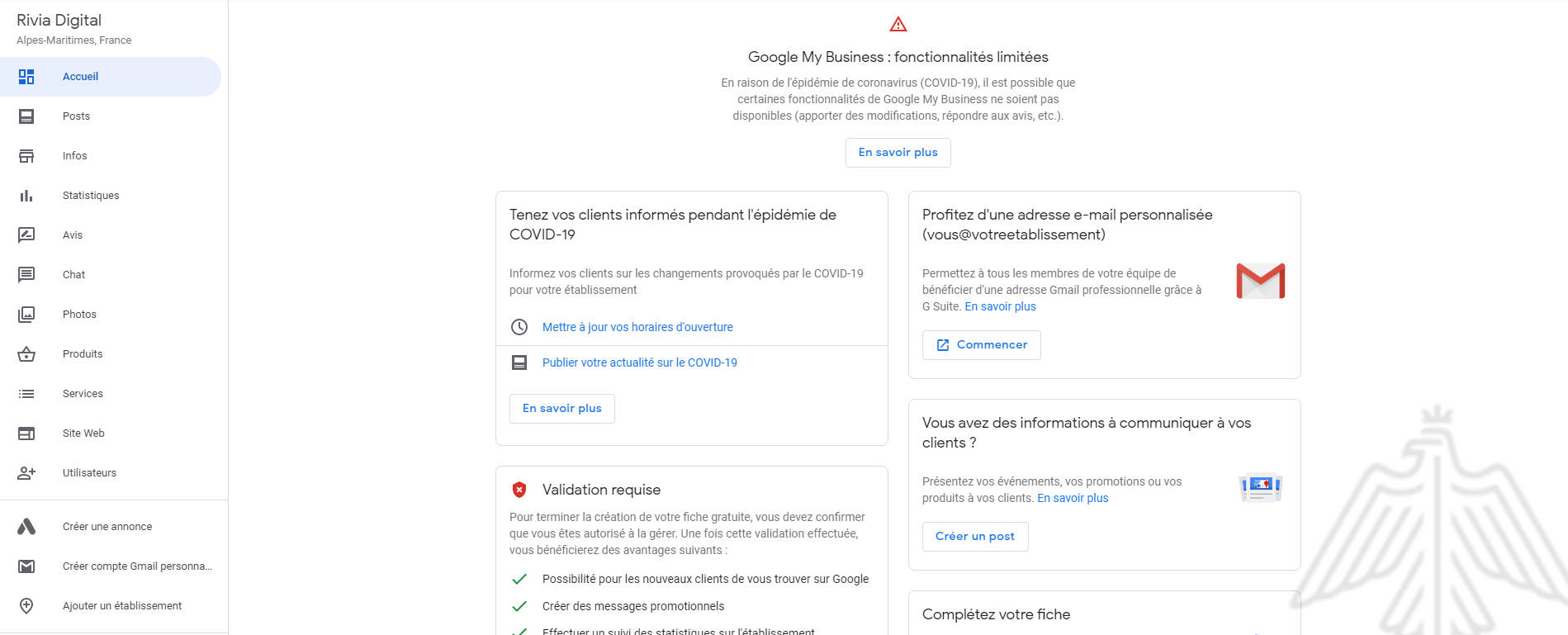The height and width of the screenshot is (635, 1568).
Task: Click the Complétez votre fiche heading
Action: point(997,614)
